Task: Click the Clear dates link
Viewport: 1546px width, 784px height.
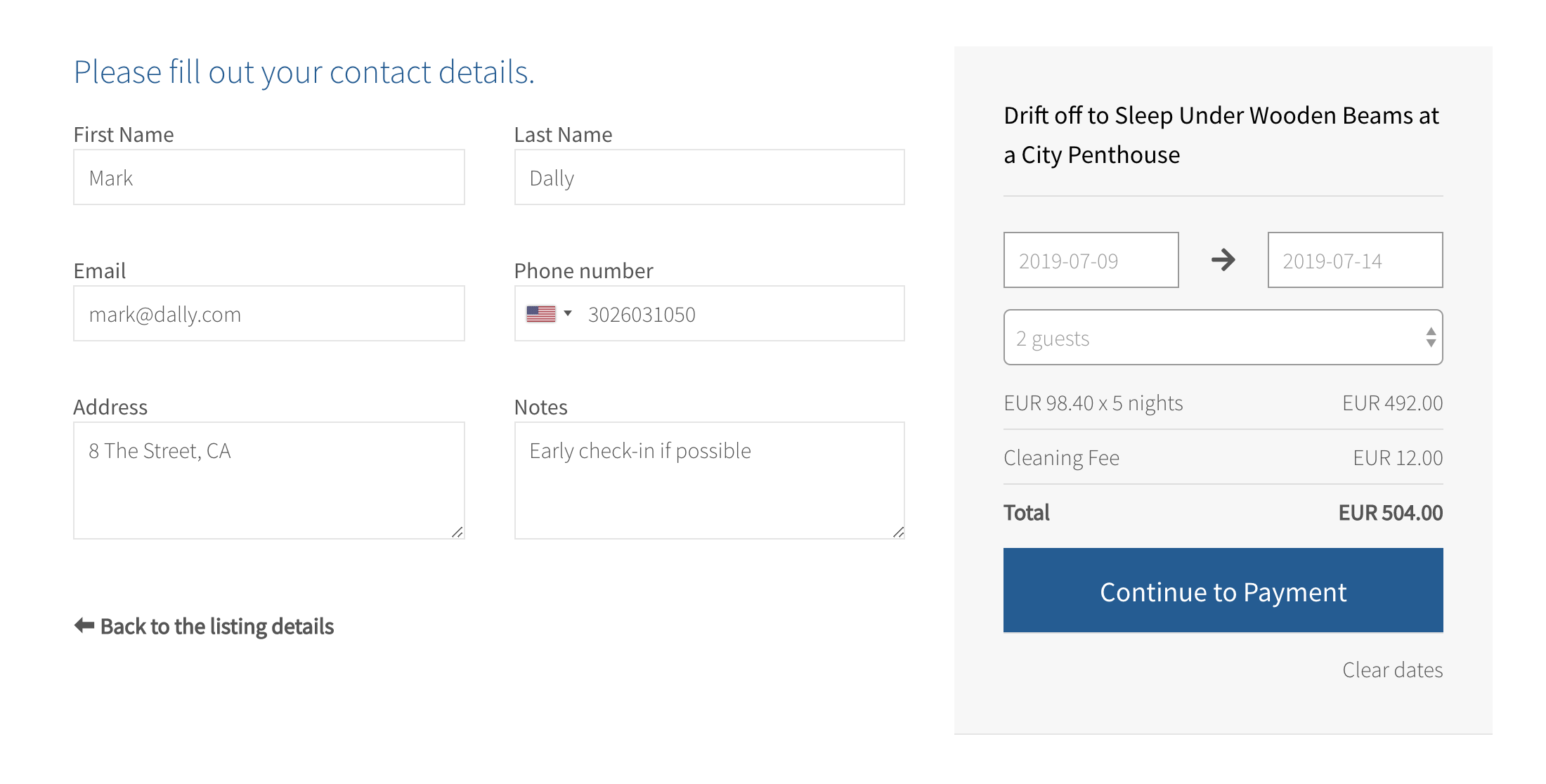Action: tap(1392, 670)
